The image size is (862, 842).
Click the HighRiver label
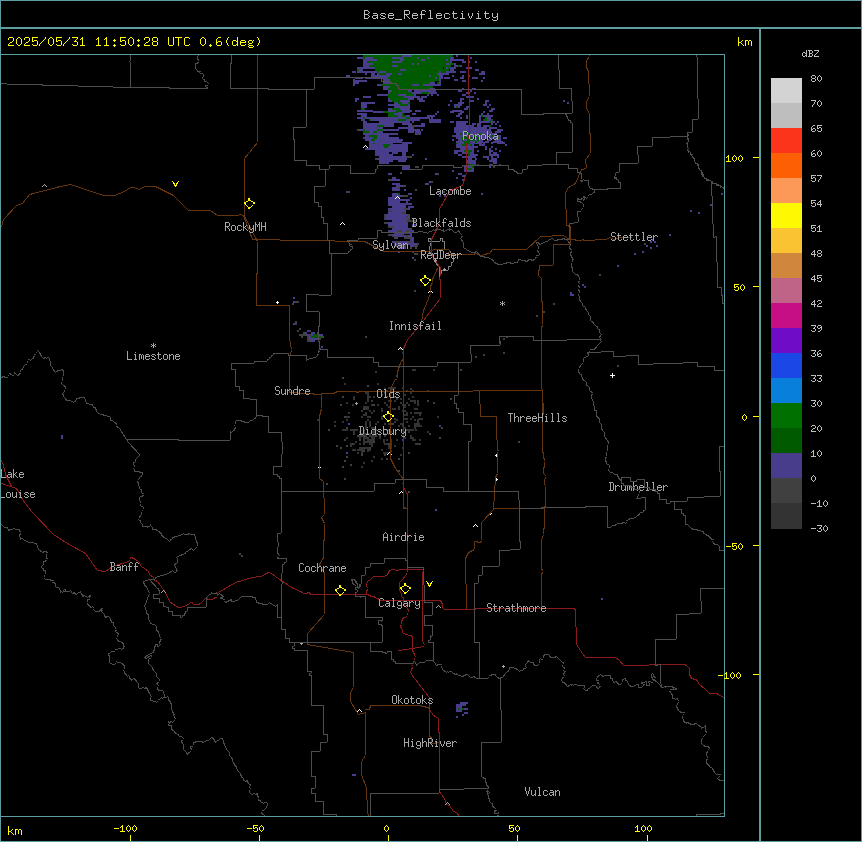430,743
